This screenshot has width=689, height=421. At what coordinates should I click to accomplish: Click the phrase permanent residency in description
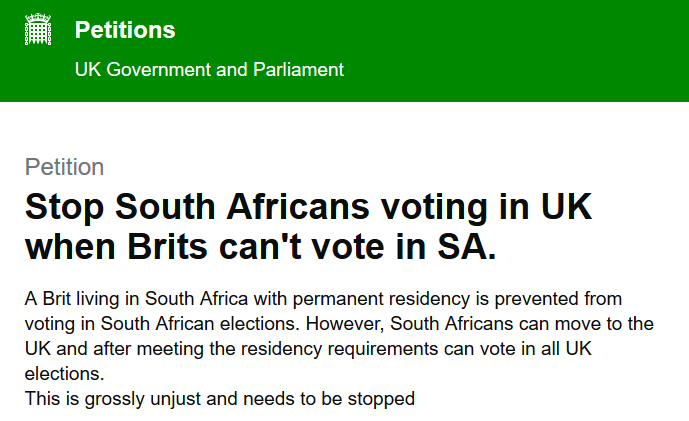click(381, 299)
